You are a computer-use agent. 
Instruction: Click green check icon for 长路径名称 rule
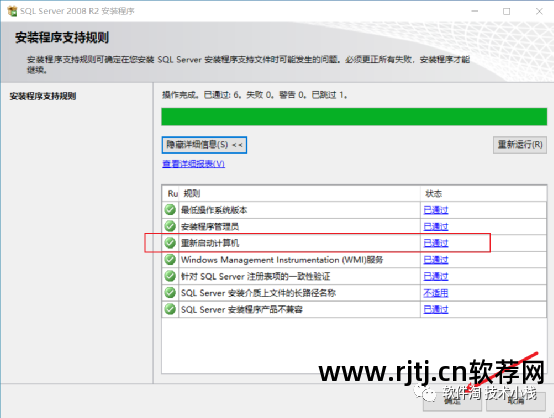coord(170,293)
